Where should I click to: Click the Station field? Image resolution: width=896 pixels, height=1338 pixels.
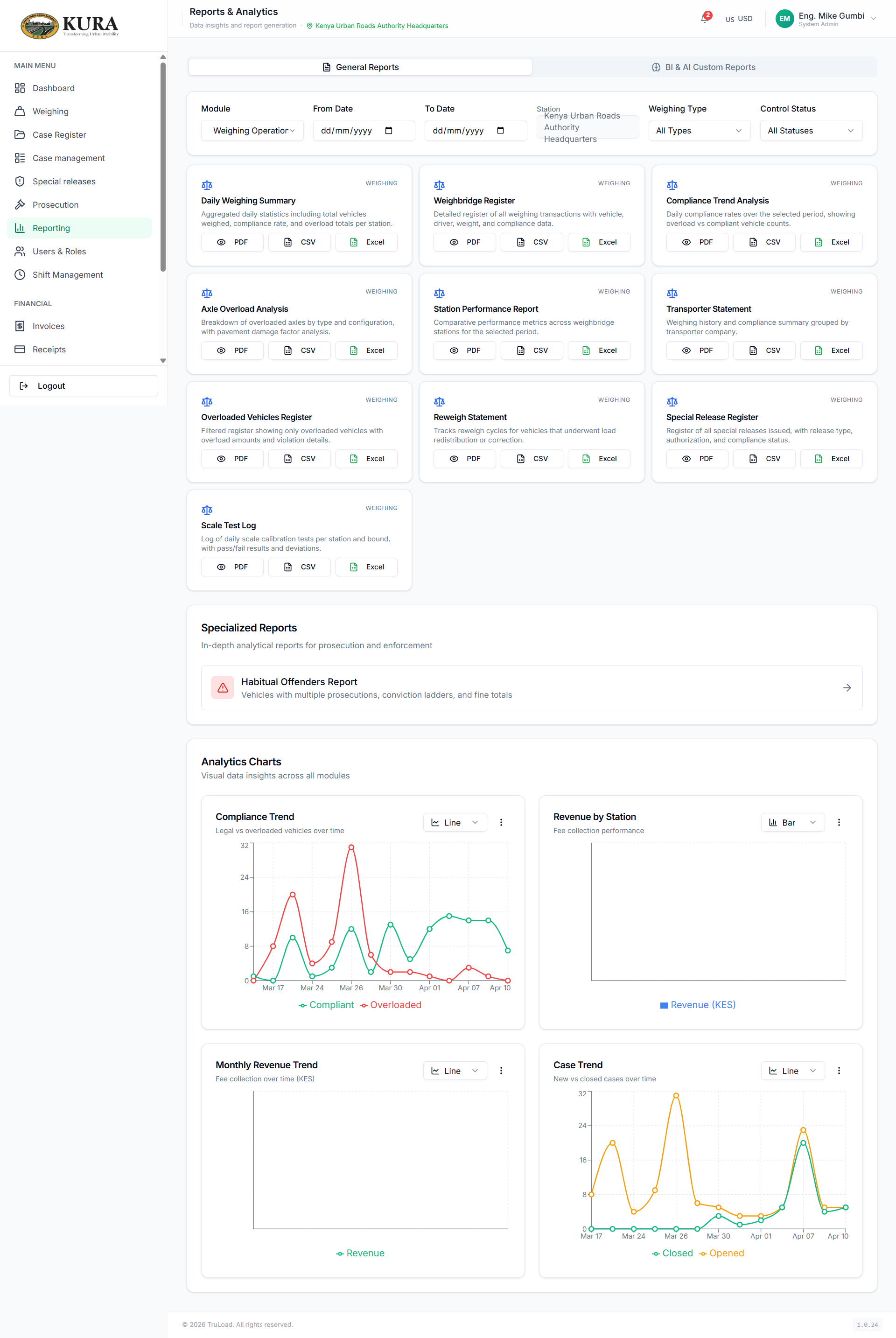click(588, 127)
